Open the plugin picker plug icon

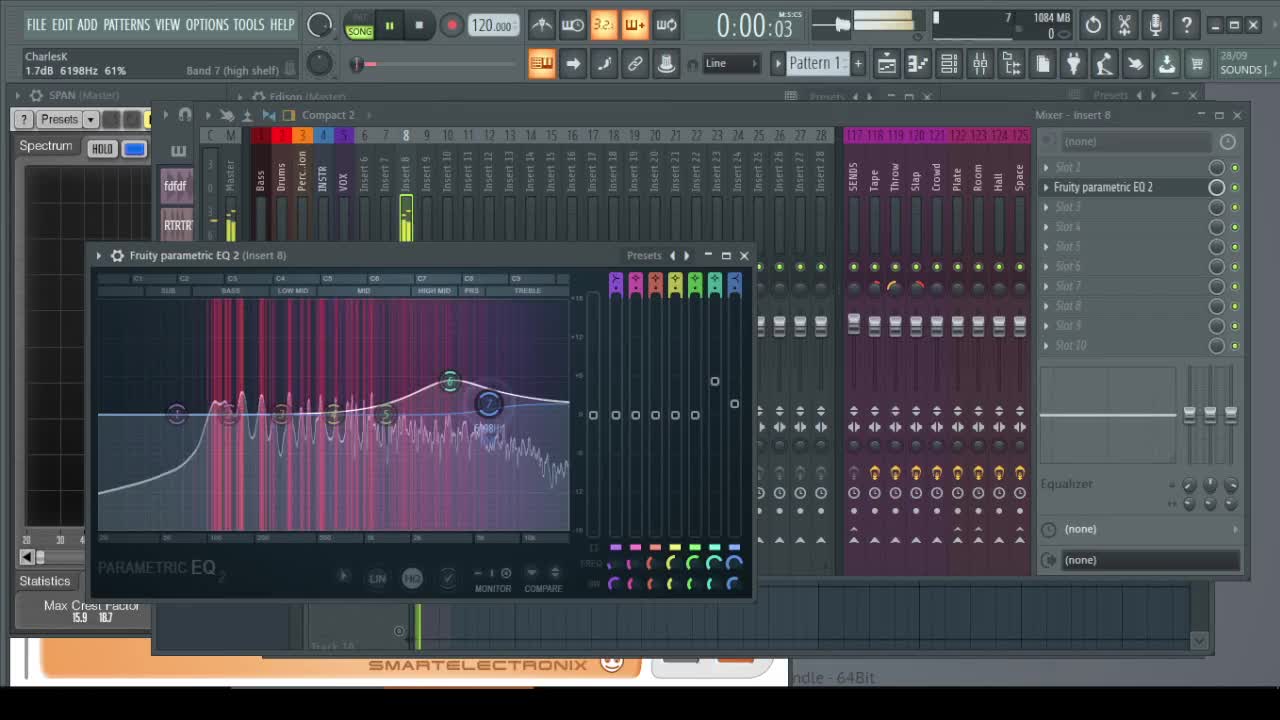1073,65
